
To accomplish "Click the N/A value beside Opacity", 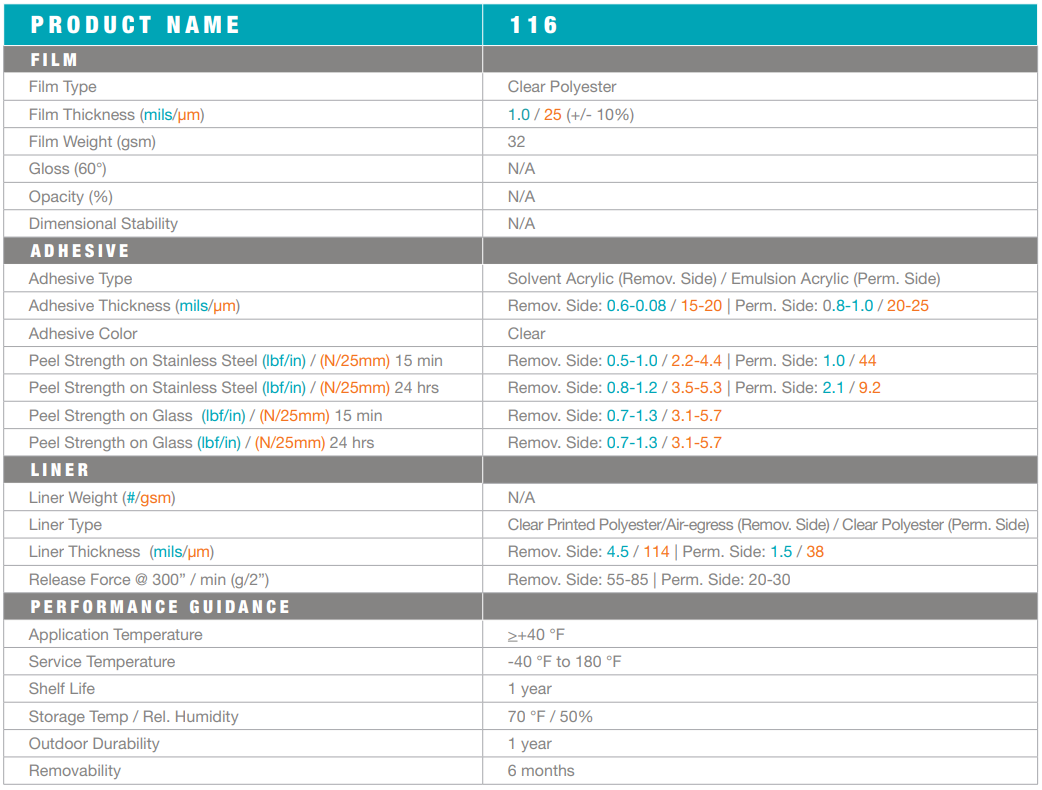I will 522,197.
